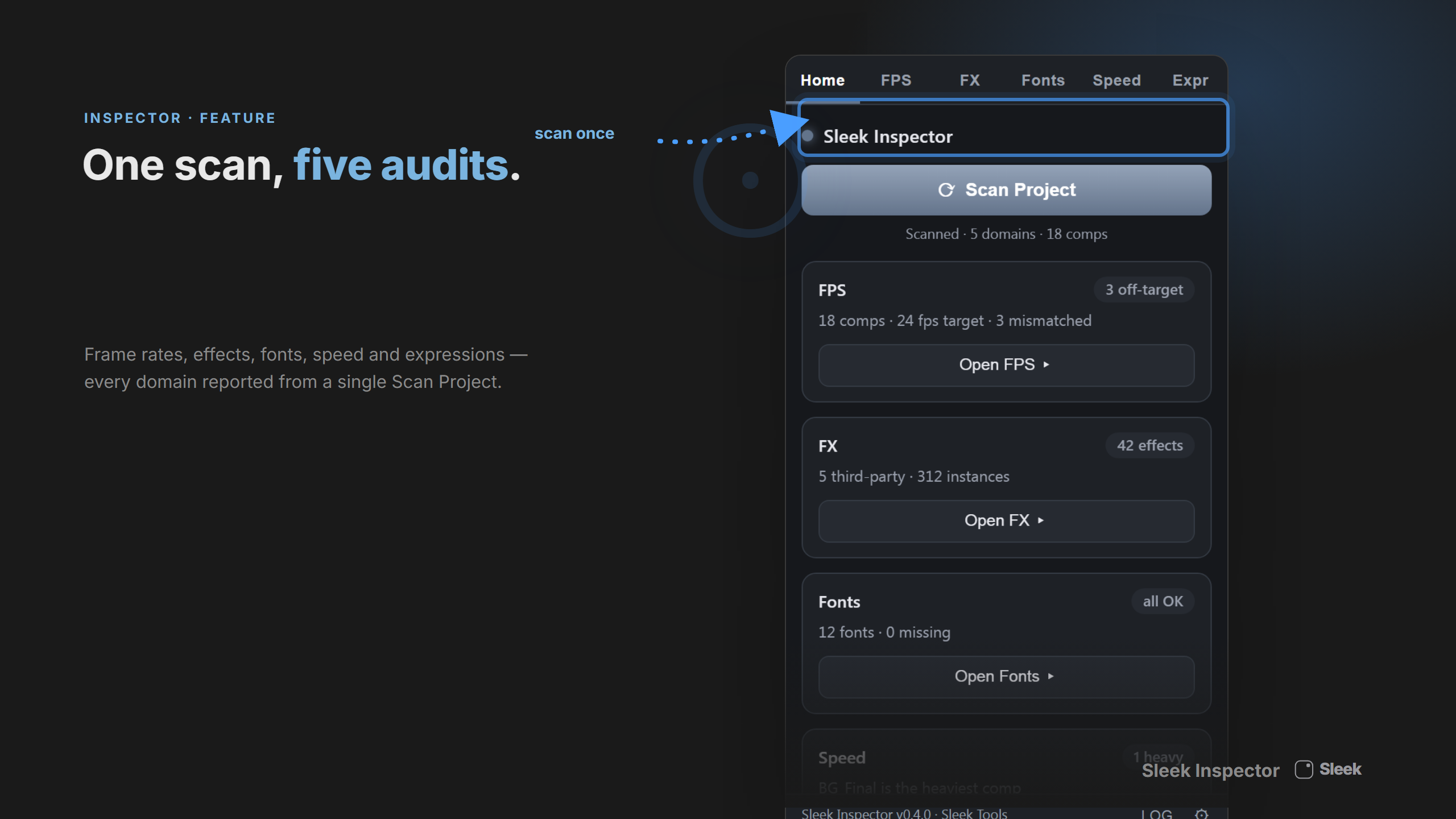Click the Speed card heading
The height and width of the screenshot is (819, 1456).
(x=842, y=758)
